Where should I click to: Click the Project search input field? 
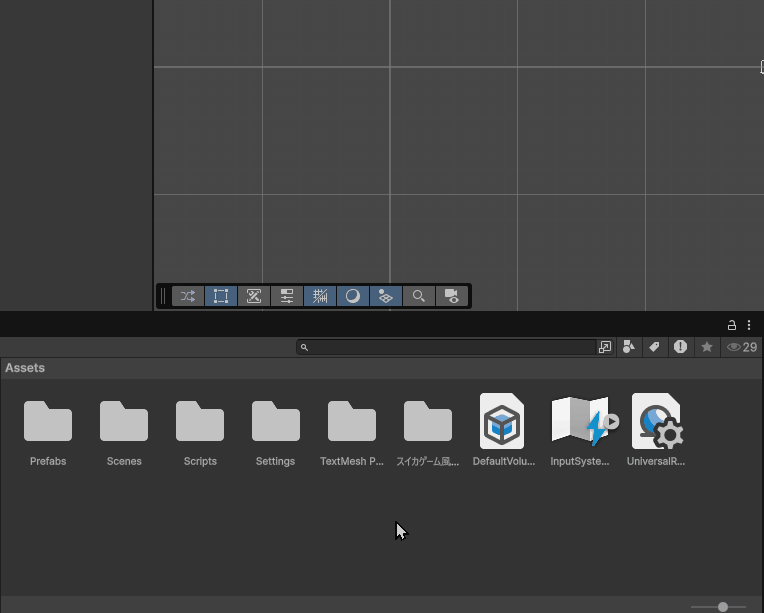pyautogui.click(x=447, y=347)
